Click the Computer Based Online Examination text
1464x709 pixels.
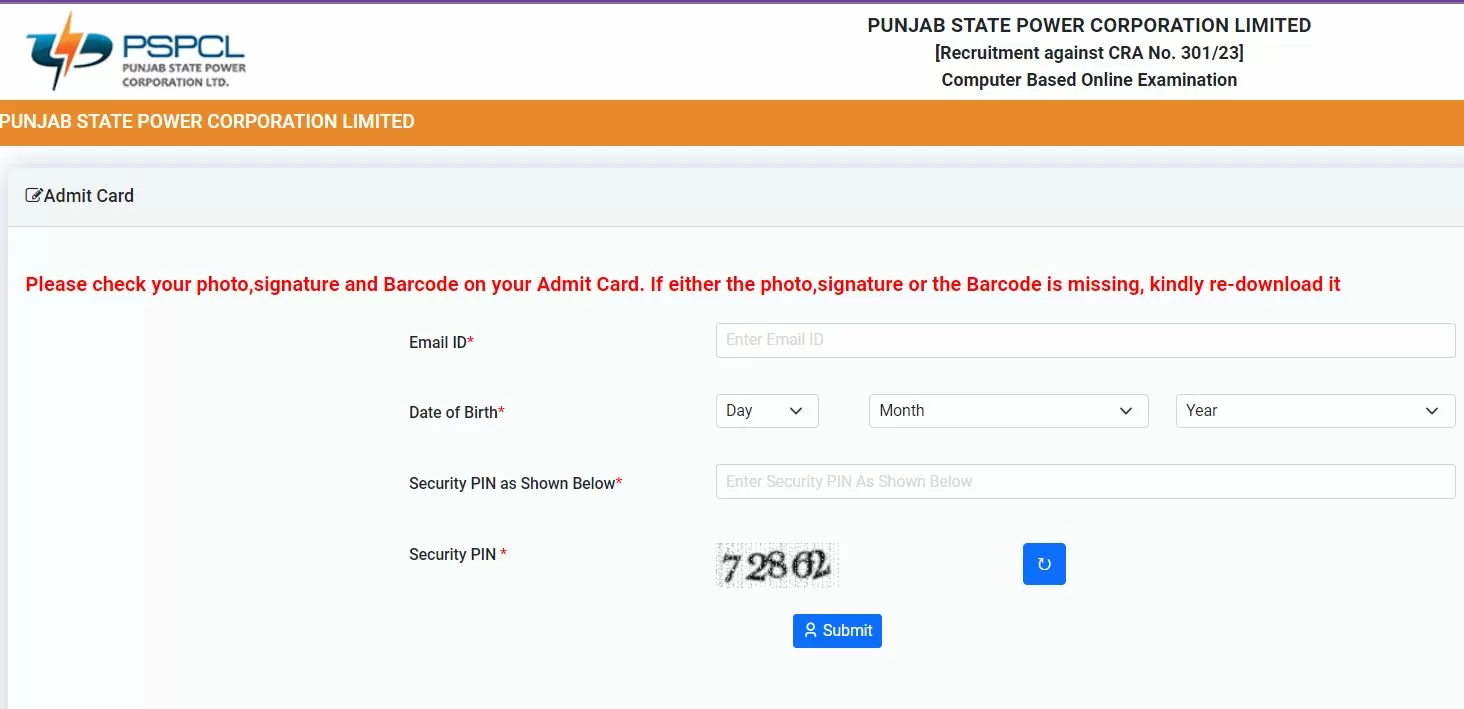tap(1089, 80)
